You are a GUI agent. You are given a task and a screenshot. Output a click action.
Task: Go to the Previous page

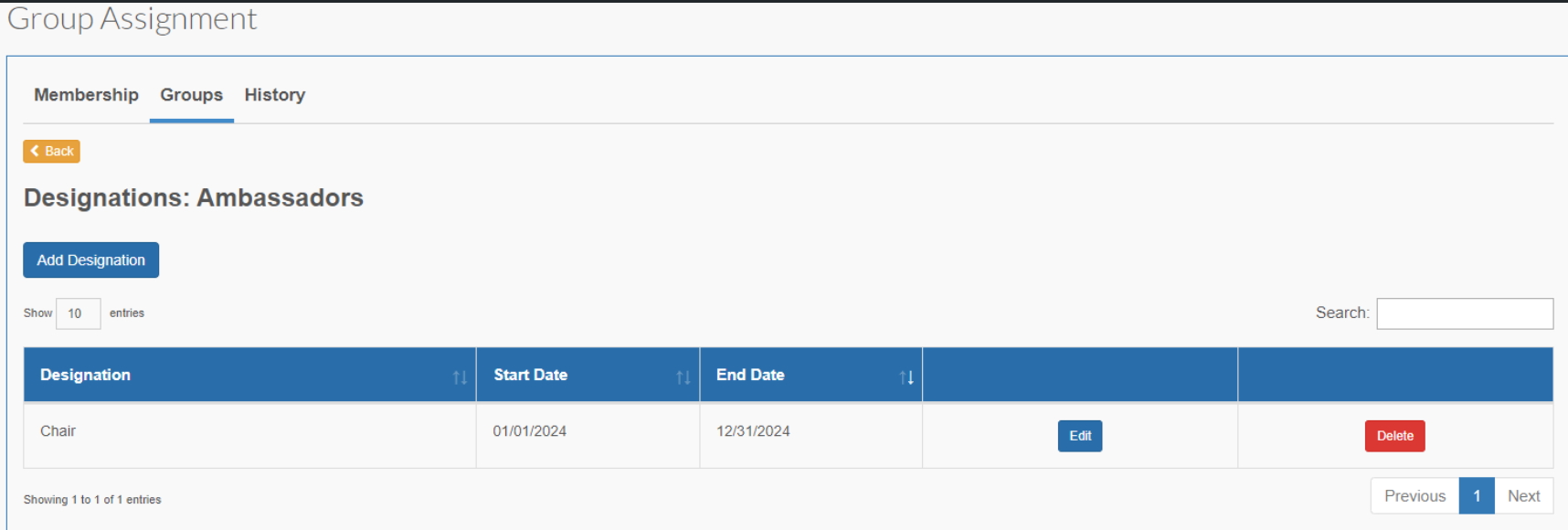coord(1414,496)
